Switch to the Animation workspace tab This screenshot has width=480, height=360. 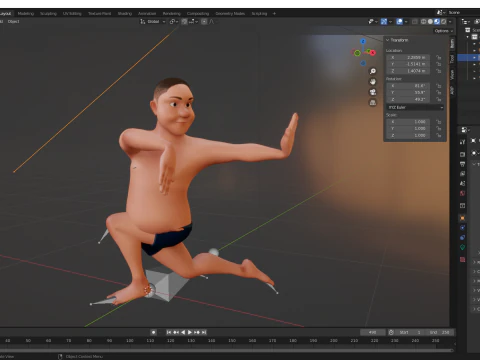click(147, 14)
